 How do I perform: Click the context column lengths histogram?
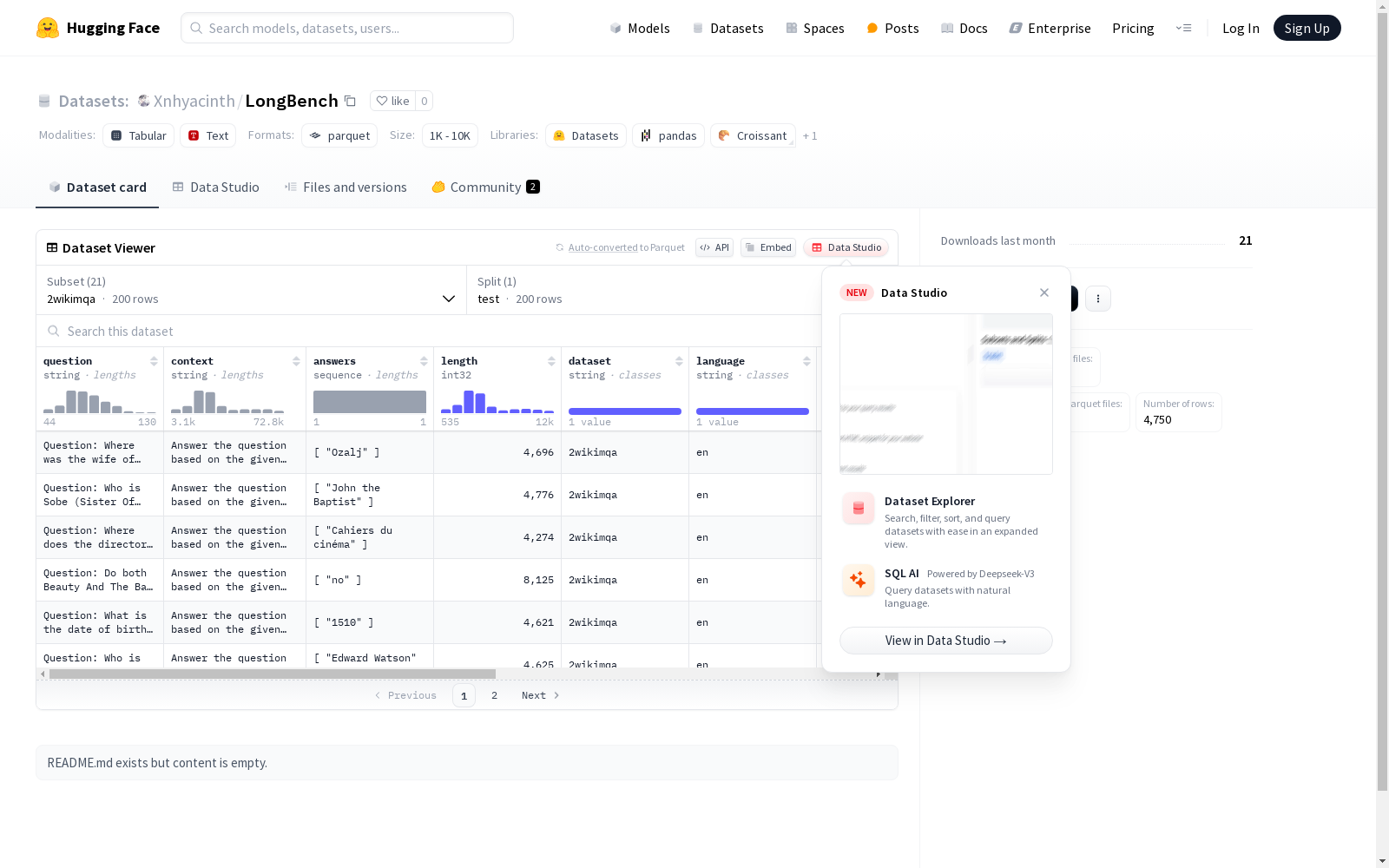tap(227, 402)
